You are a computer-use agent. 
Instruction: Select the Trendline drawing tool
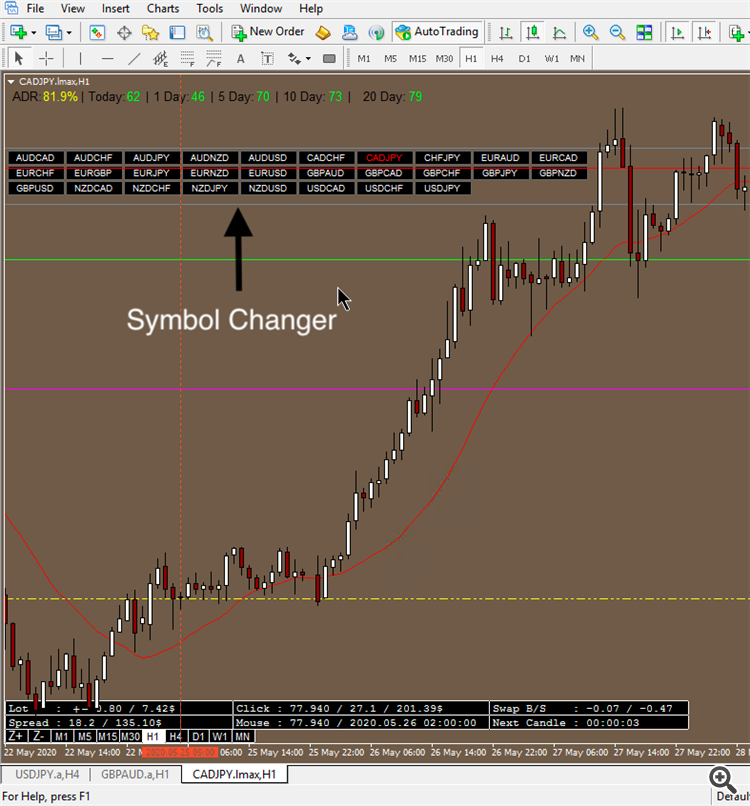(134, 58)
